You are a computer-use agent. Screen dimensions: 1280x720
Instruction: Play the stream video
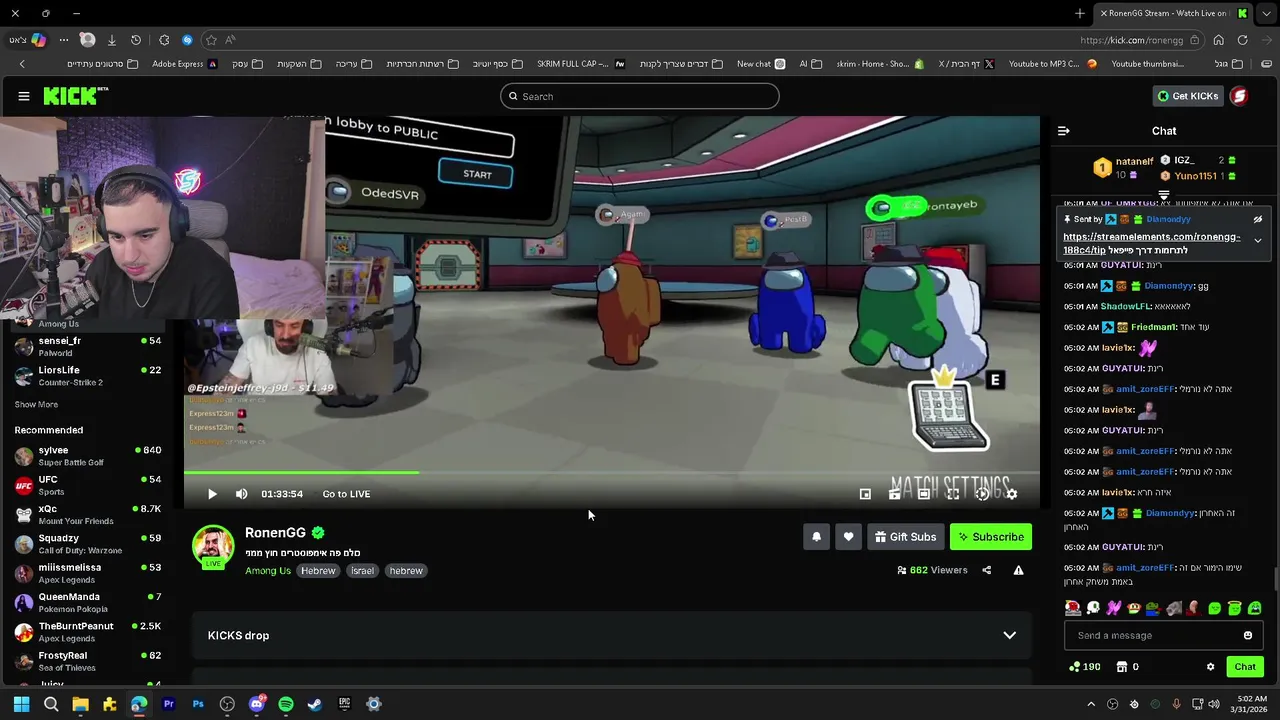point(212,494)
